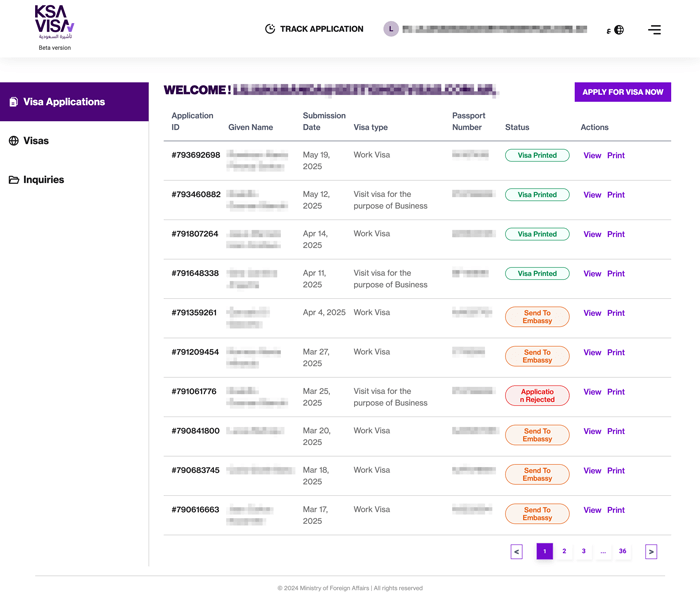Click Visa Printed status for #793692698
This screenshot has width=700, height=592.
pyautogui.click(x=537, y=155)
